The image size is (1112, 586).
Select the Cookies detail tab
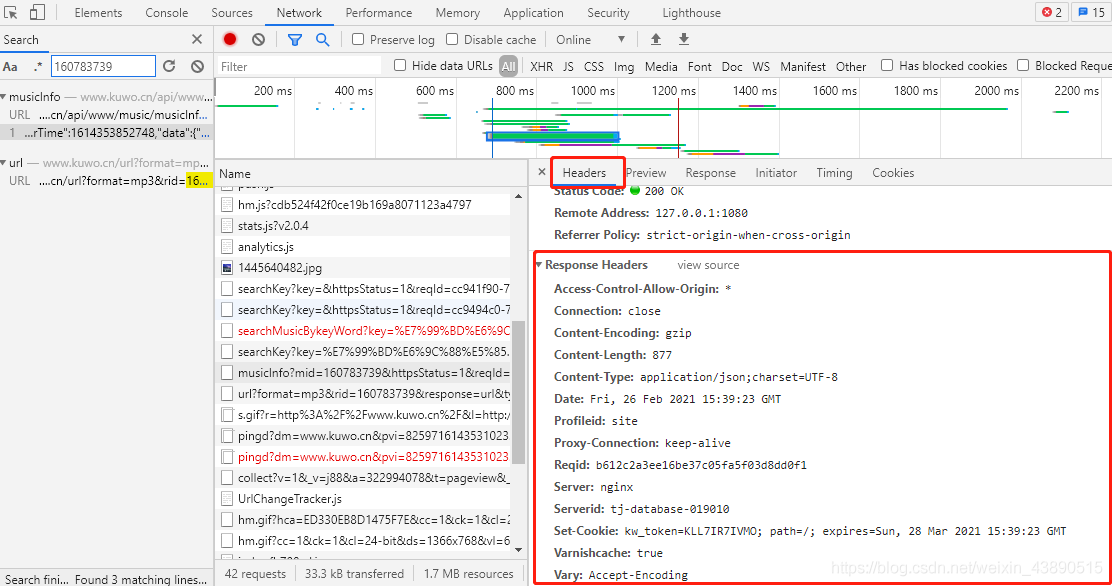(x=893, y=172)
